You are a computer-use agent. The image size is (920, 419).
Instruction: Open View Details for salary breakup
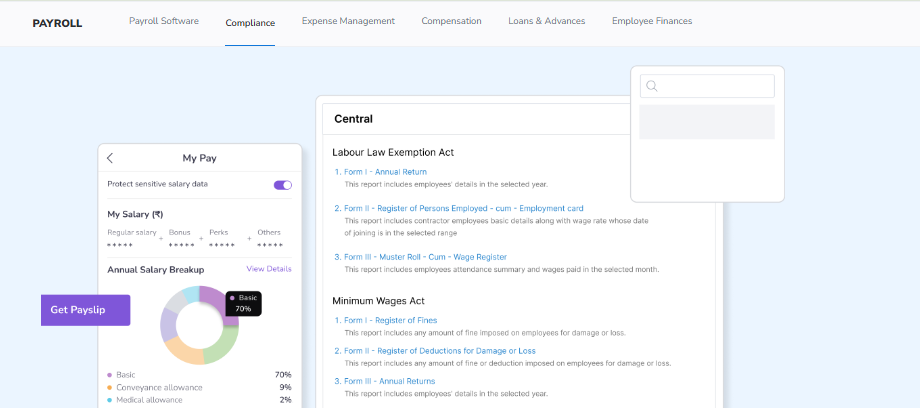(269, 269)
